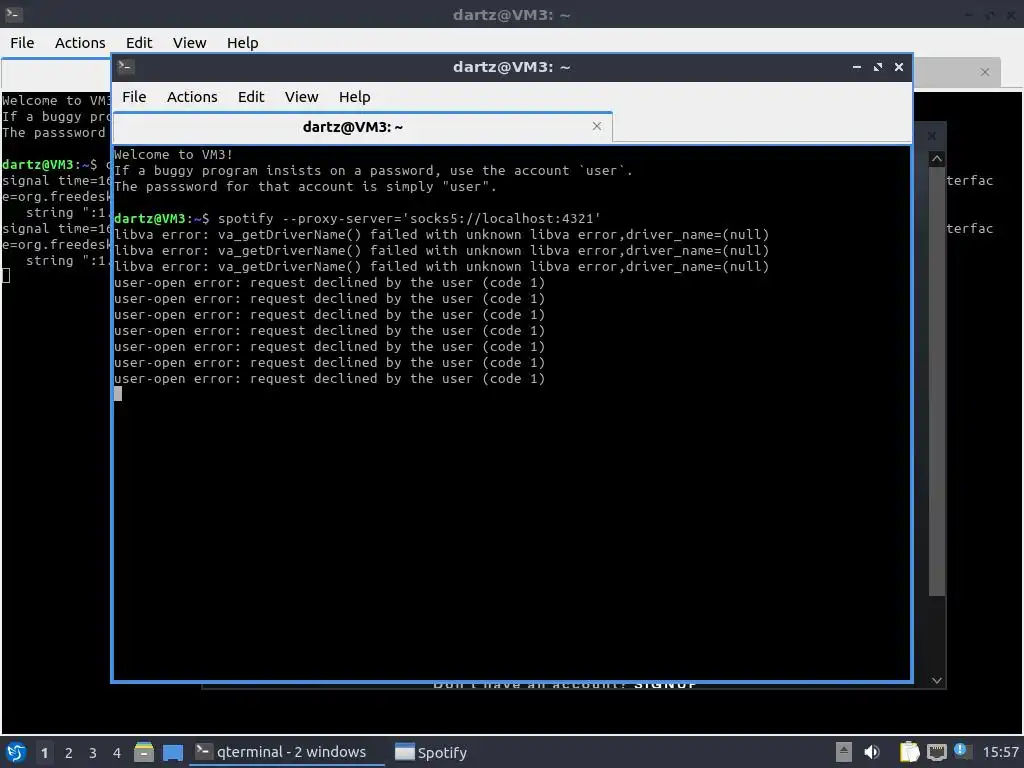Open File menu in front terminal window
Screen dimensions: 1024x768
click(x=134, y=97)
